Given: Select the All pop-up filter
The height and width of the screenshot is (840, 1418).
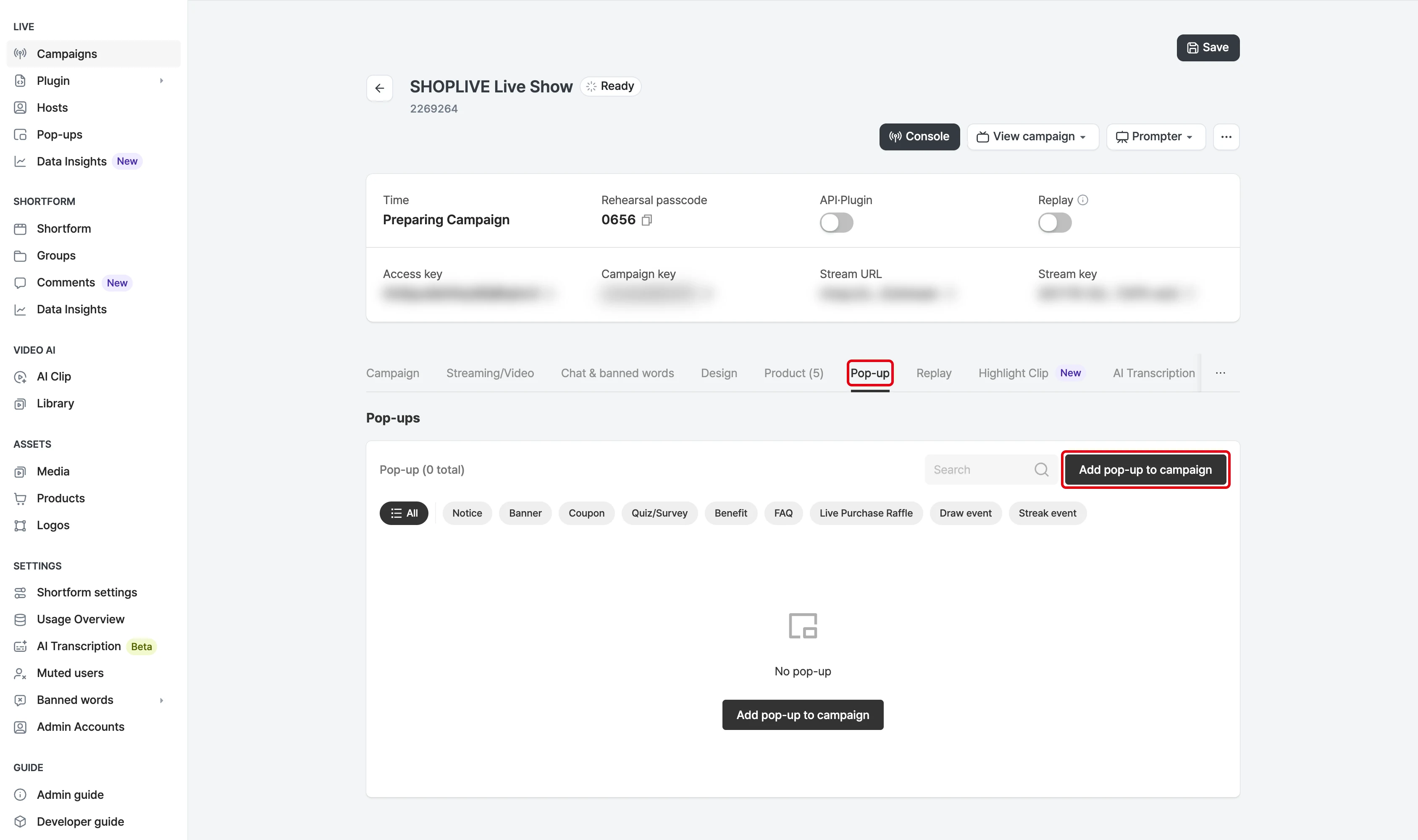Looking at the screenshot, I should pos(404,513).
